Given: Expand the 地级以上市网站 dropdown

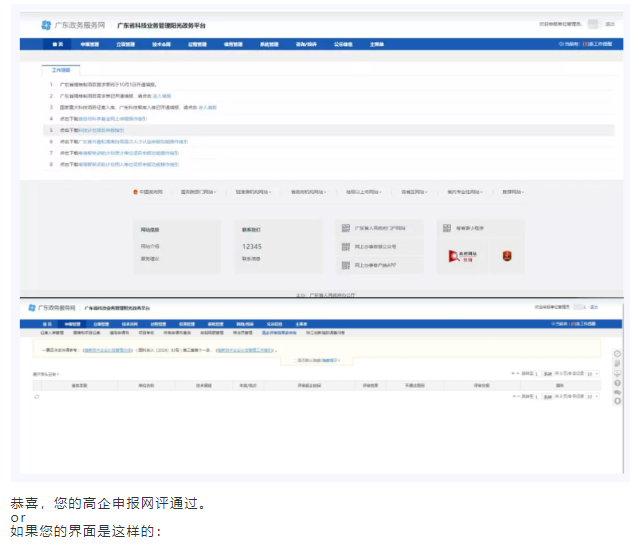Looking at the screenshot, I should click(364, 192).
